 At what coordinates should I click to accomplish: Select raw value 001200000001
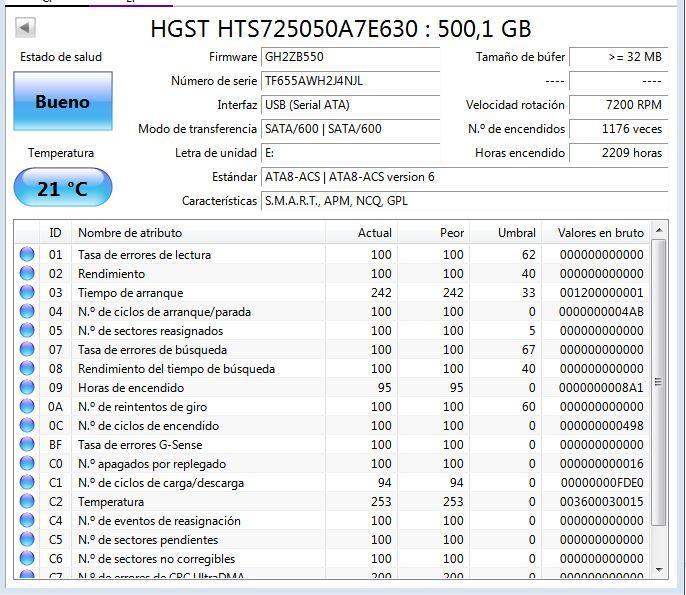click(602, 293)
